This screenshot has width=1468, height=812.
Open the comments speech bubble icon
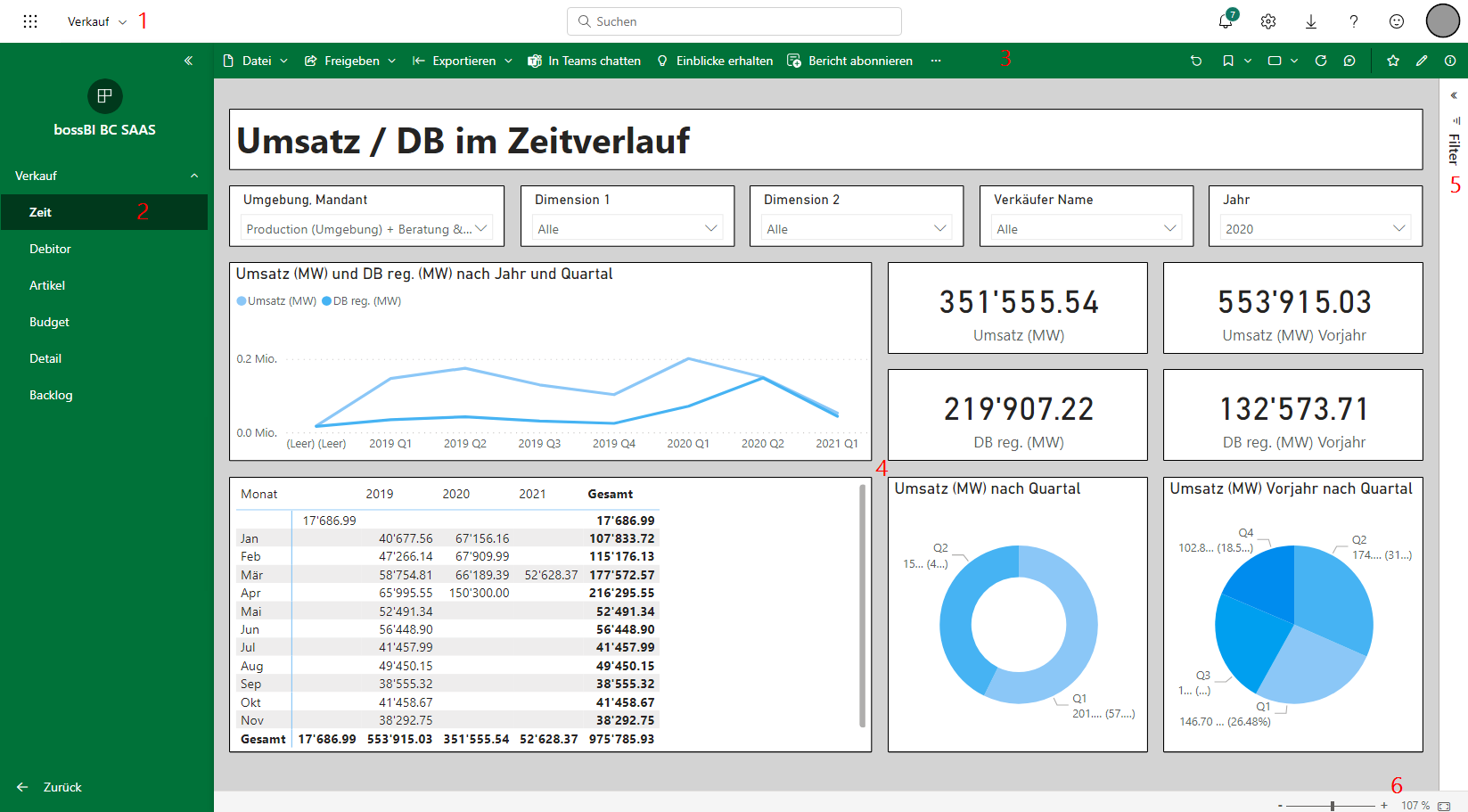point(1349,61)
